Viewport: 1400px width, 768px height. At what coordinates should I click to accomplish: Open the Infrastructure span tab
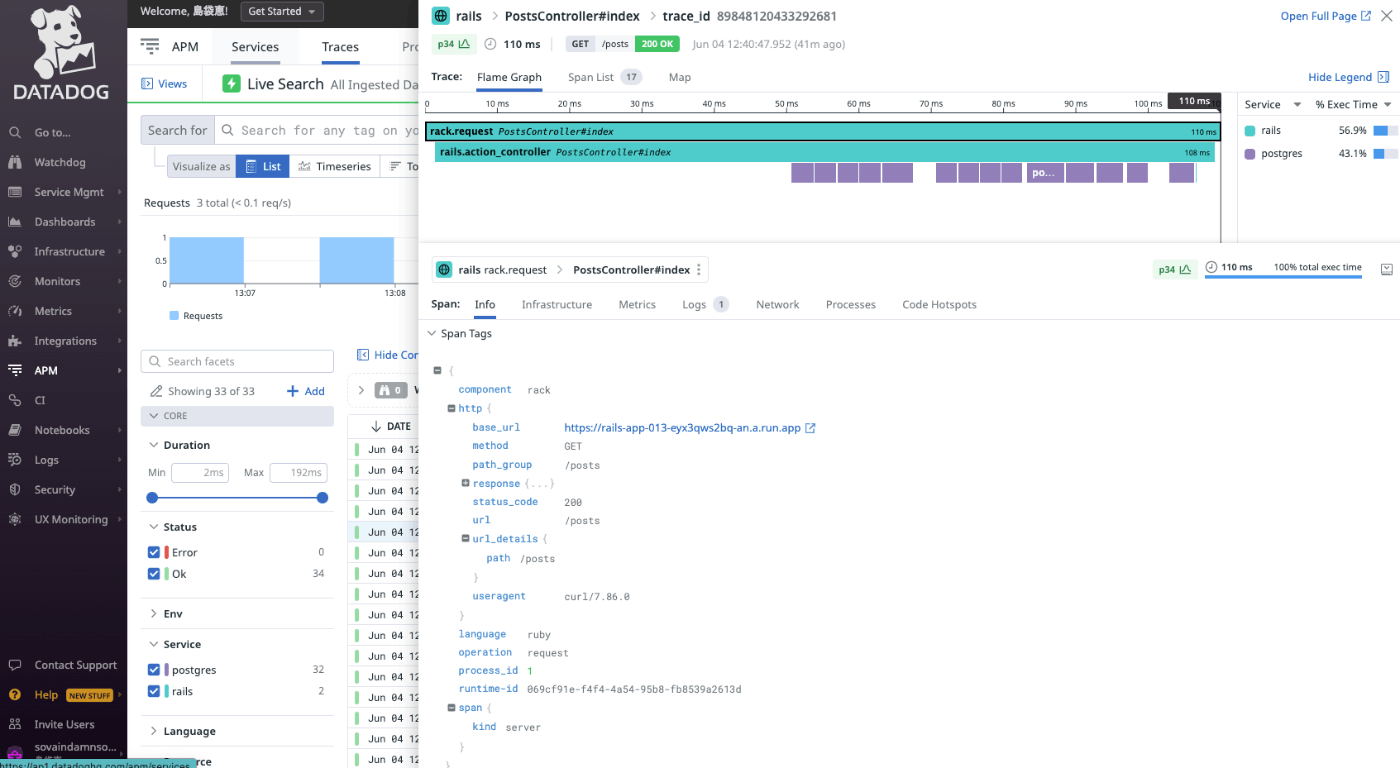click(557, 305)
